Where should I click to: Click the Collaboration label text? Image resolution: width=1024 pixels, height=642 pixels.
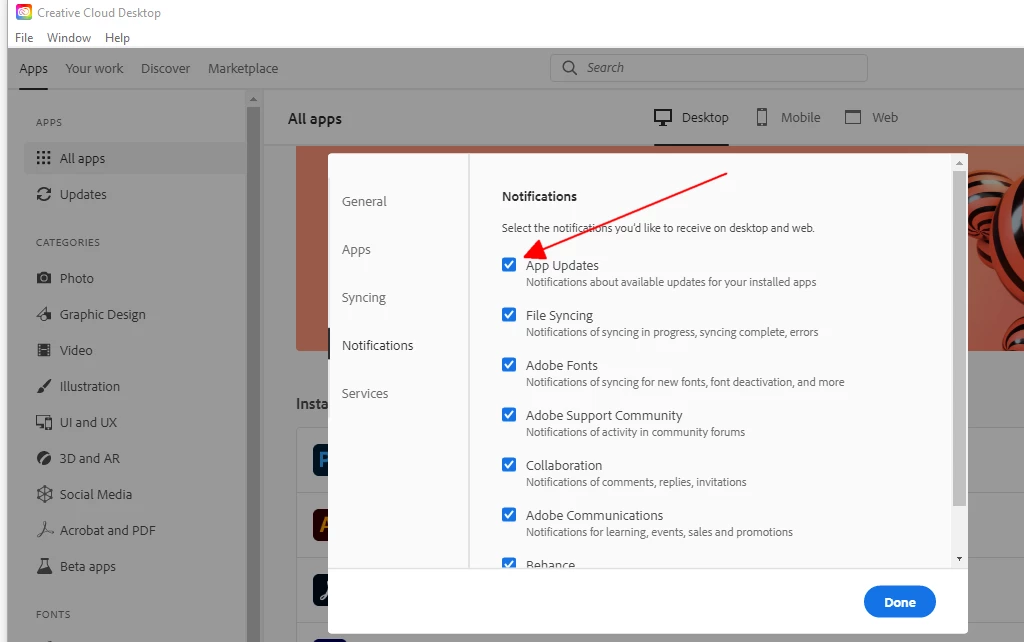point(564,465)
